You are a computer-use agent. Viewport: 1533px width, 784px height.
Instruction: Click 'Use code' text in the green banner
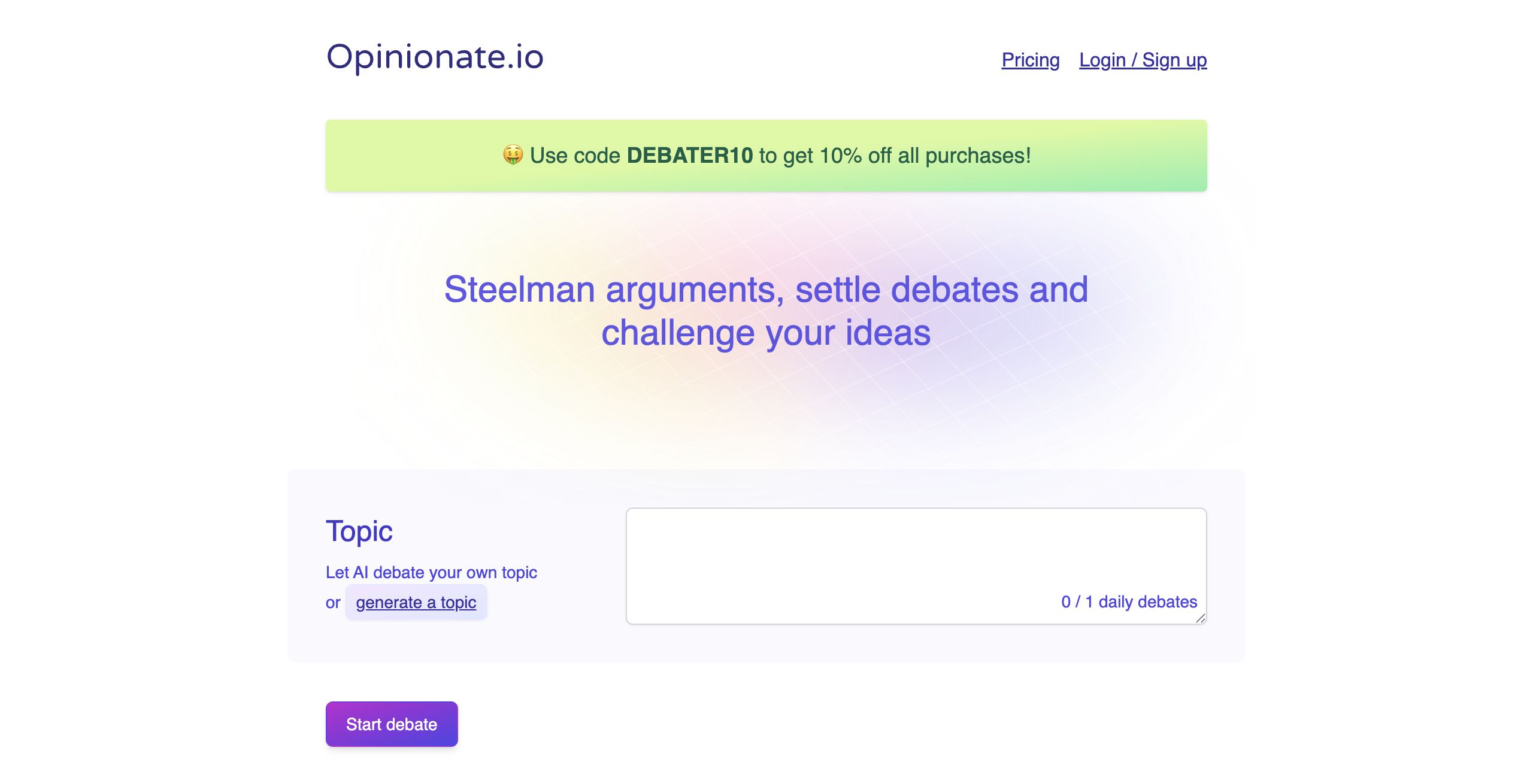(x=575, y=156)
